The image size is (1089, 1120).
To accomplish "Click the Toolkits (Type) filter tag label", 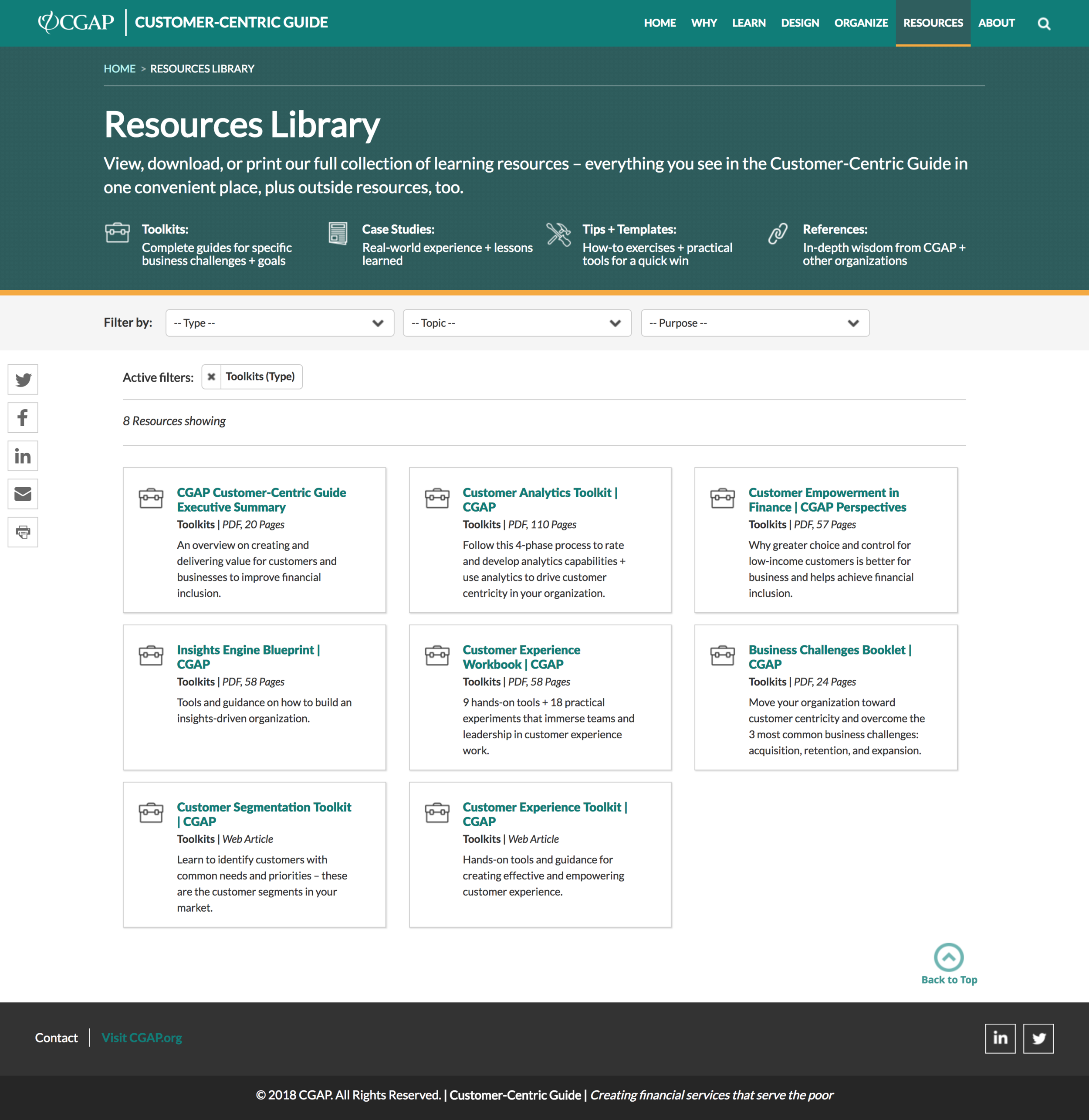I will (260, 377).
